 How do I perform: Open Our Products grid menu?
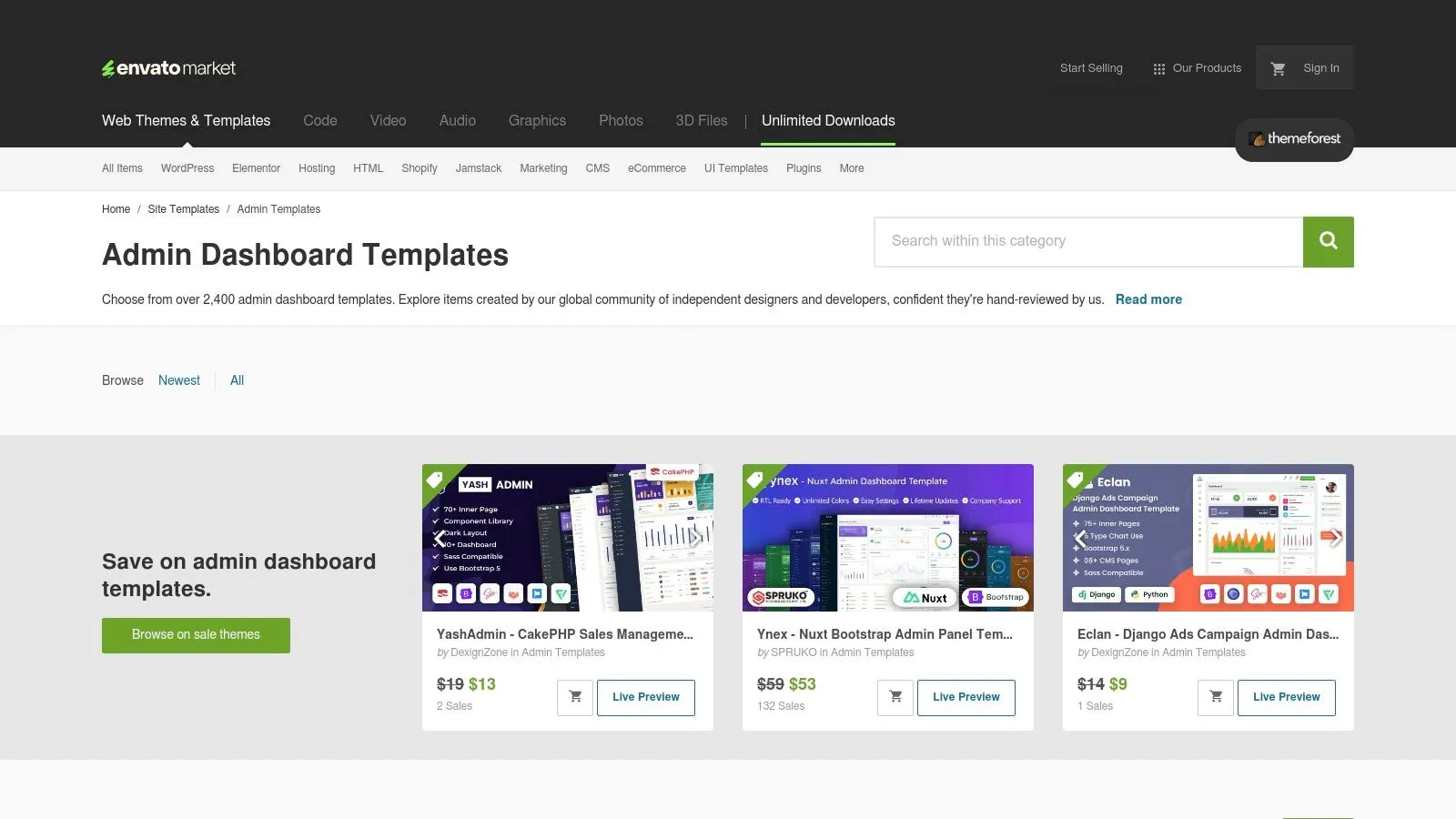[1197, 68]
